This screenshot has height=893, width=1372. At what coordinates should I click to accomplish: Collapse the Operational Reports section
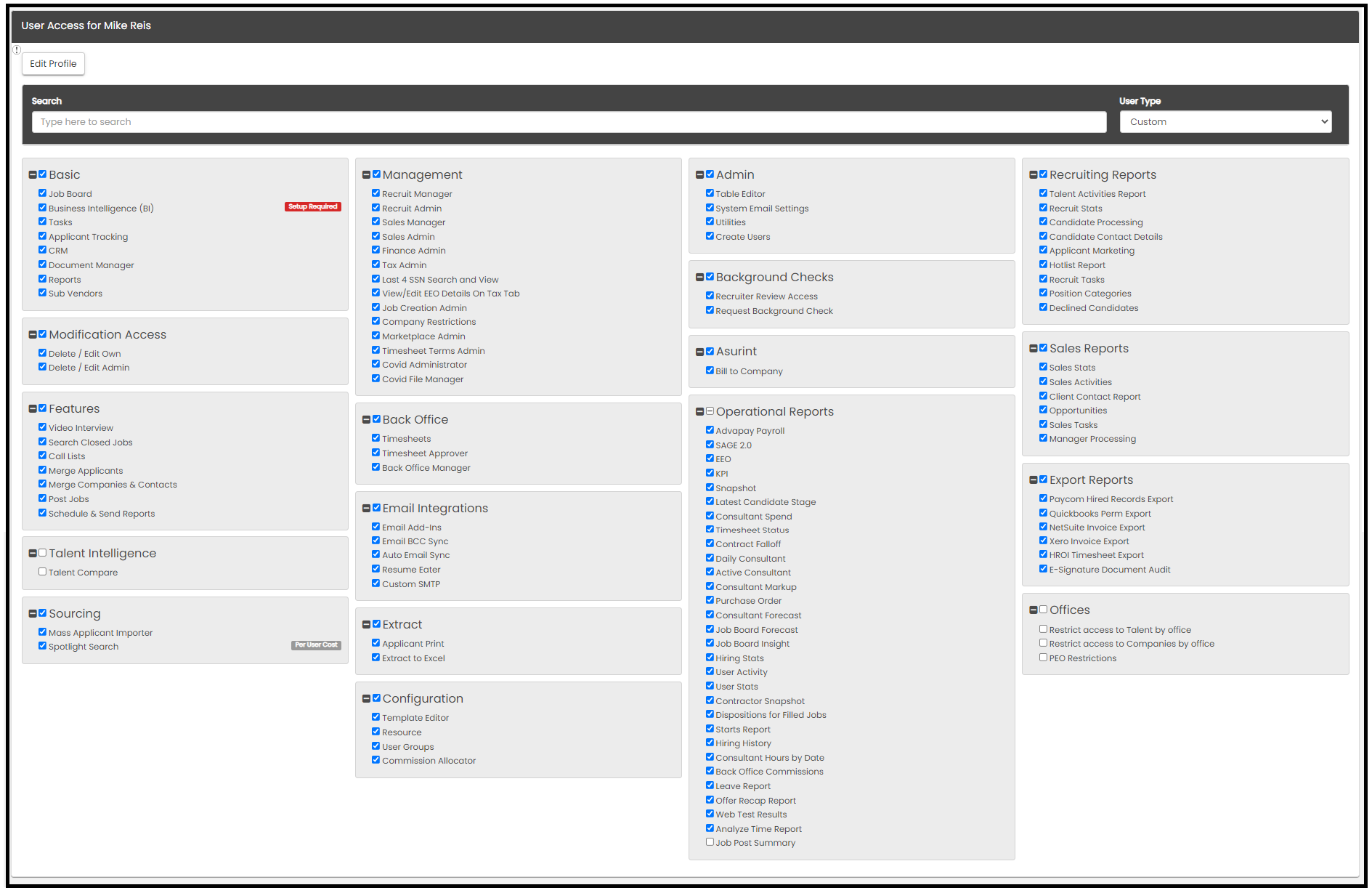pyautogui.click(x=700, y=412)
